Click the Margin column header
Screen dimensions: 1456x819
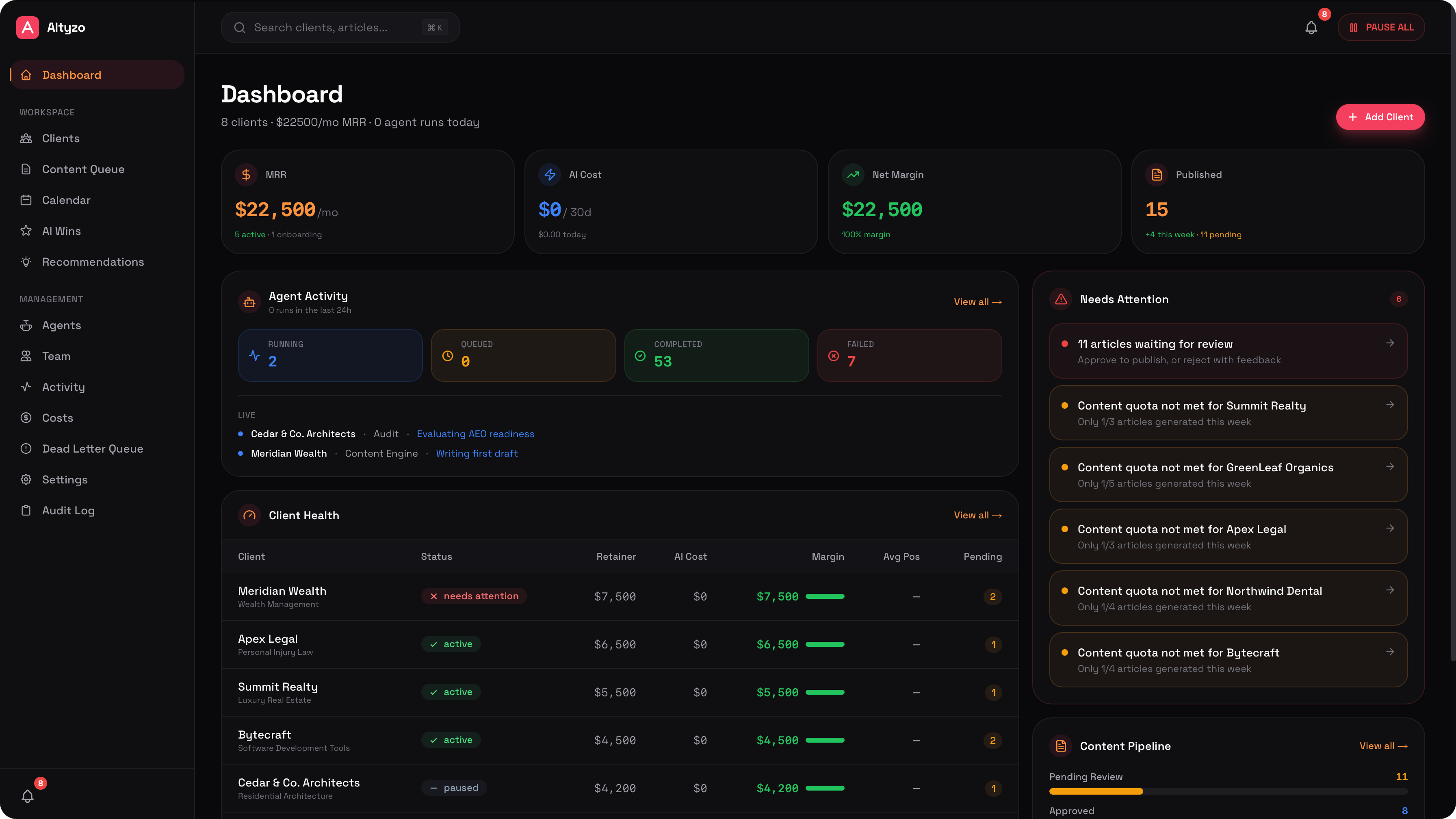click(828, 556)
